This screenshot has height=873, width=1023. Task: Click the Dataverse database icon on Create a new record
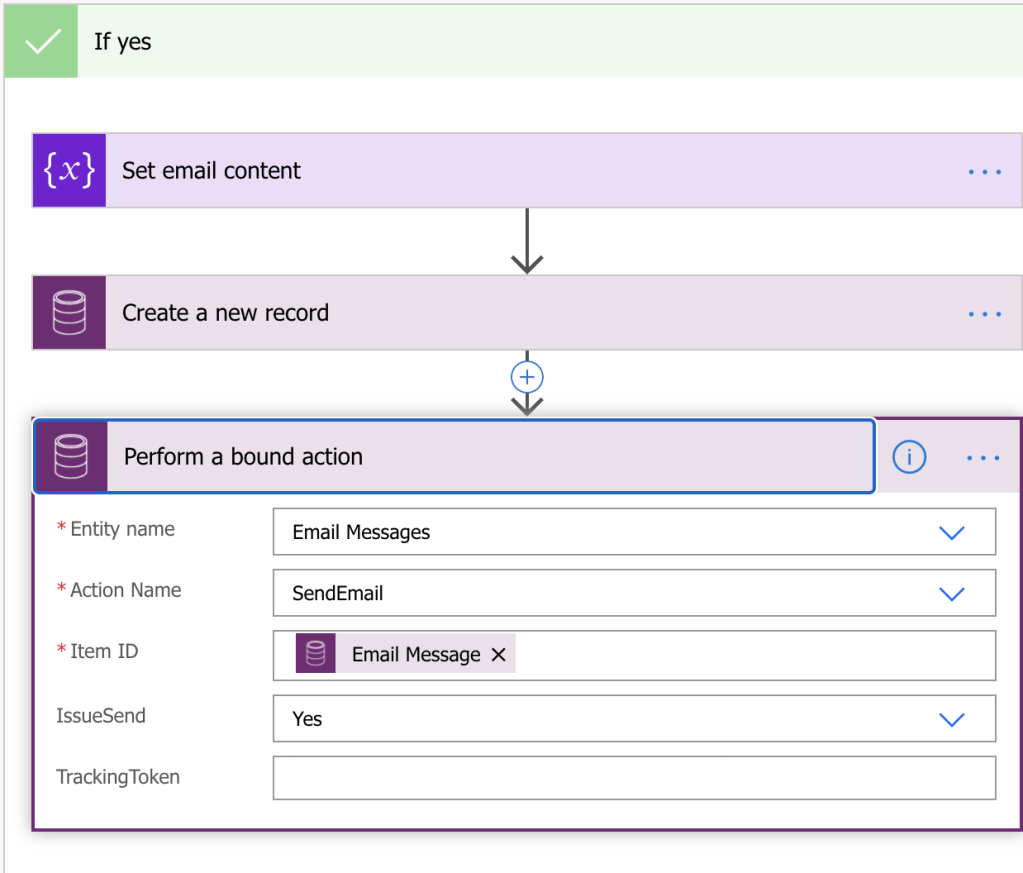[67, 313]
